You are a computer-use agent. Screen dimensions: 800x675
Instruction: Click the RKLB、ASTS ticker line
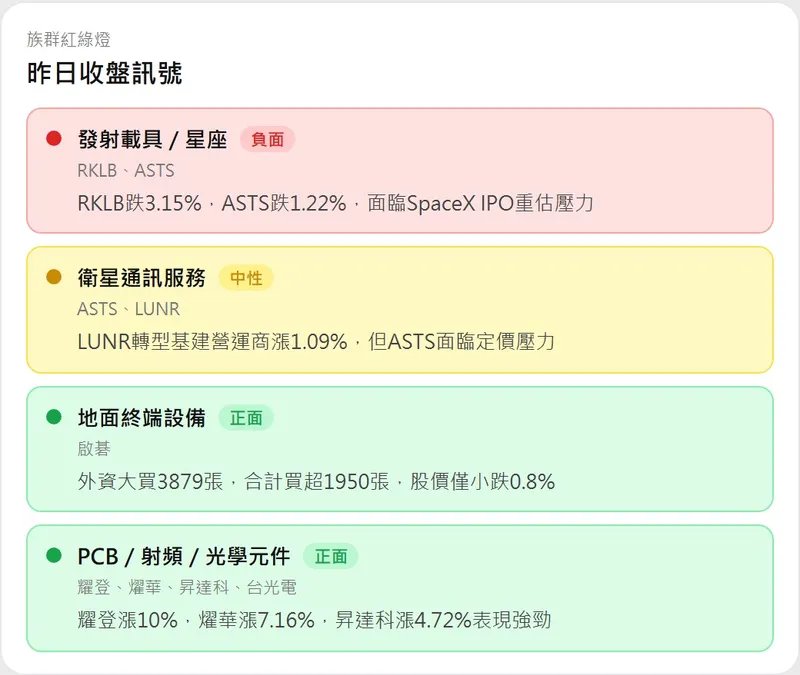125,171
